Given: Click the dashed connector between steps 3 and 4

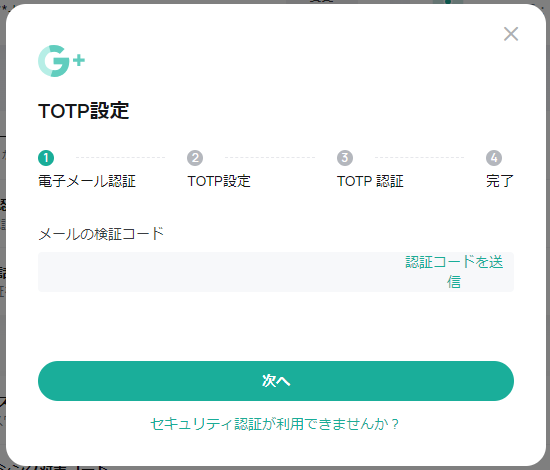Looking at the screenshot, I should (420, 157).
